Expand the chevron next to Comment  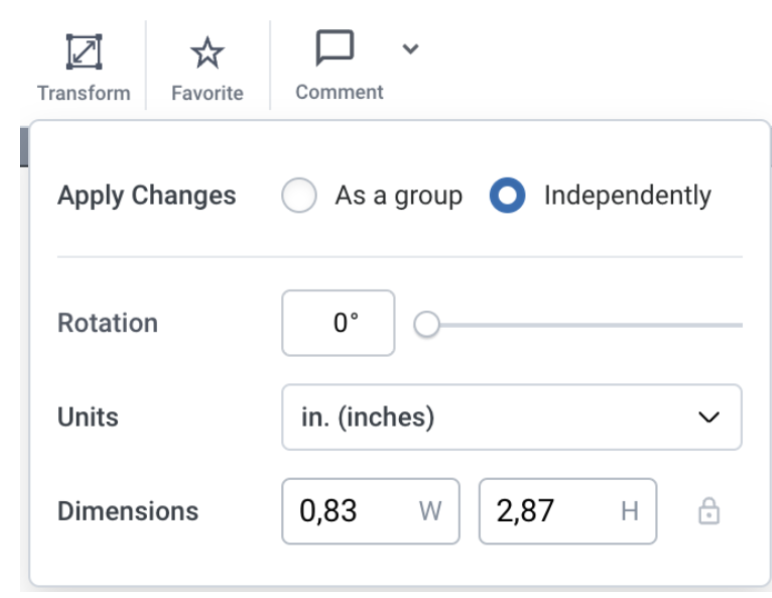coord(409,49)
